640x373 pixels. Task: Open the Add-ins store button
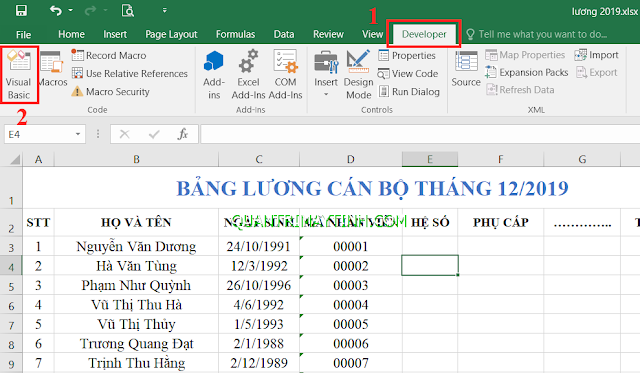click(214, 75)
